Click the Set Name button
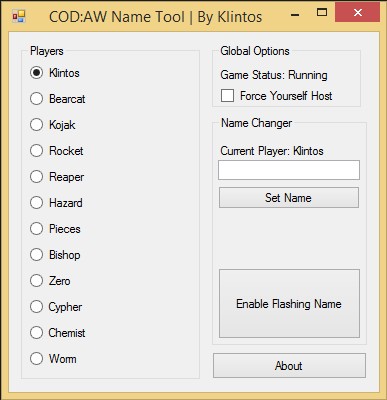Screen dimensions: 387x400 click(x=289, y=198)
